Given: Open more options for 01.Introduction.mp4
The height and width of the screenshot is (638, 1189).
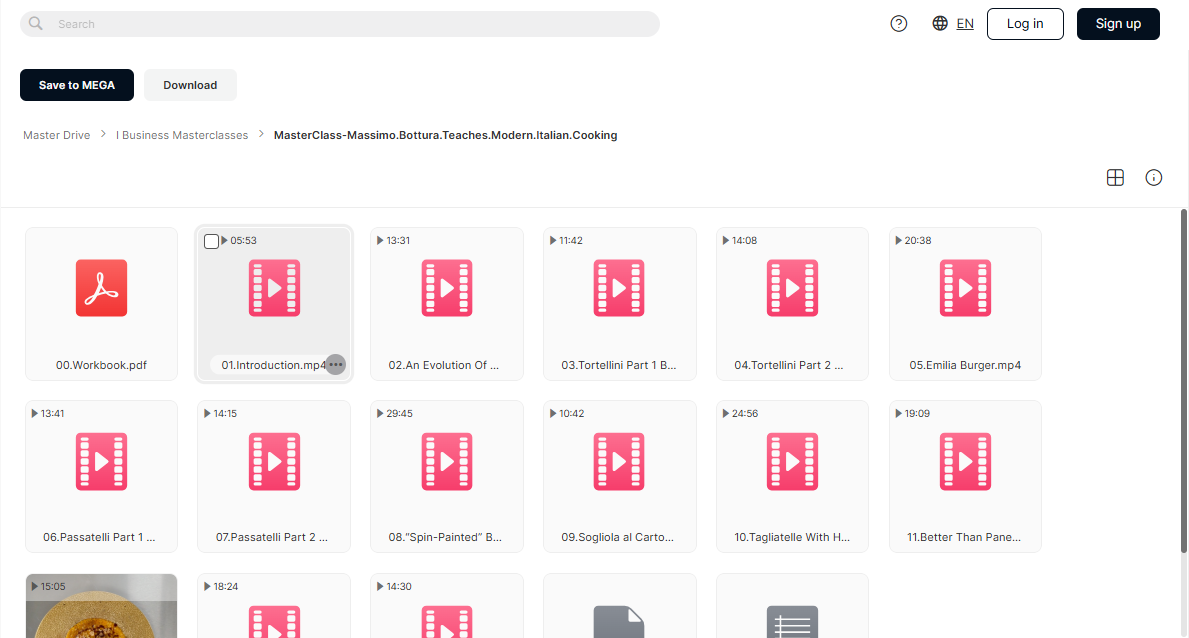Looking at the screenshot, I should pyautogui.click(x=335, y=365).
